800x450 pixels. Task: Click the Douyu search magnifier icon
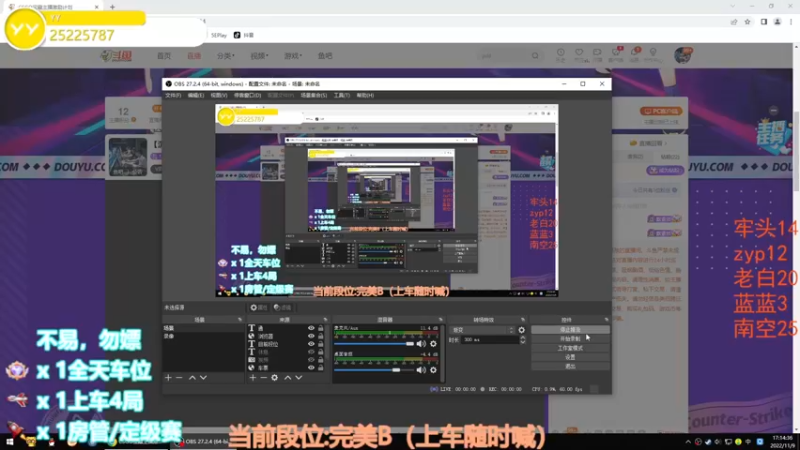pyautogui.click(x=535, y=56)
